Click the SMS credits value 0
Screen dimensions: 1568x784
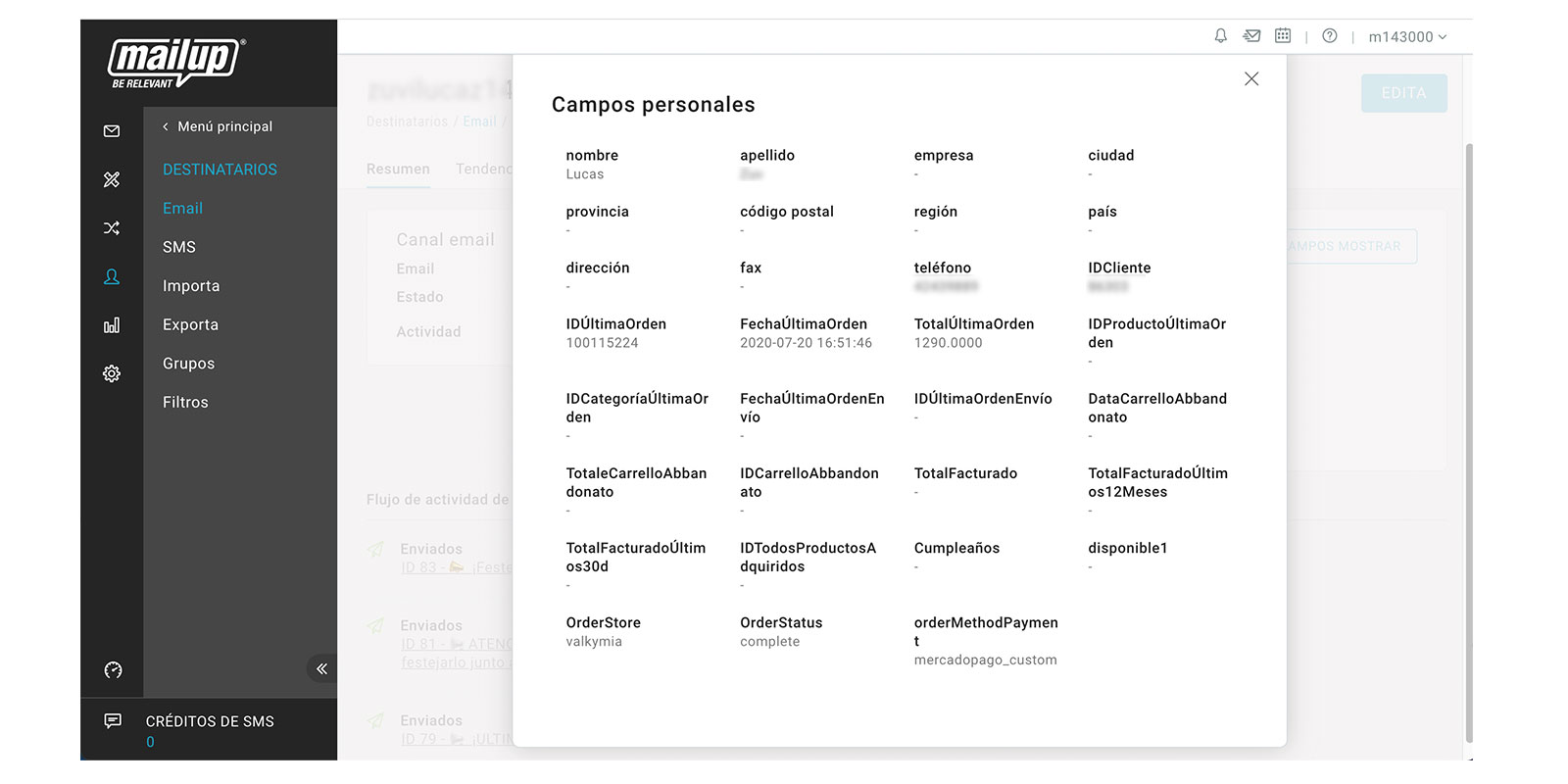pyautogui.click(x=150, y=742)
